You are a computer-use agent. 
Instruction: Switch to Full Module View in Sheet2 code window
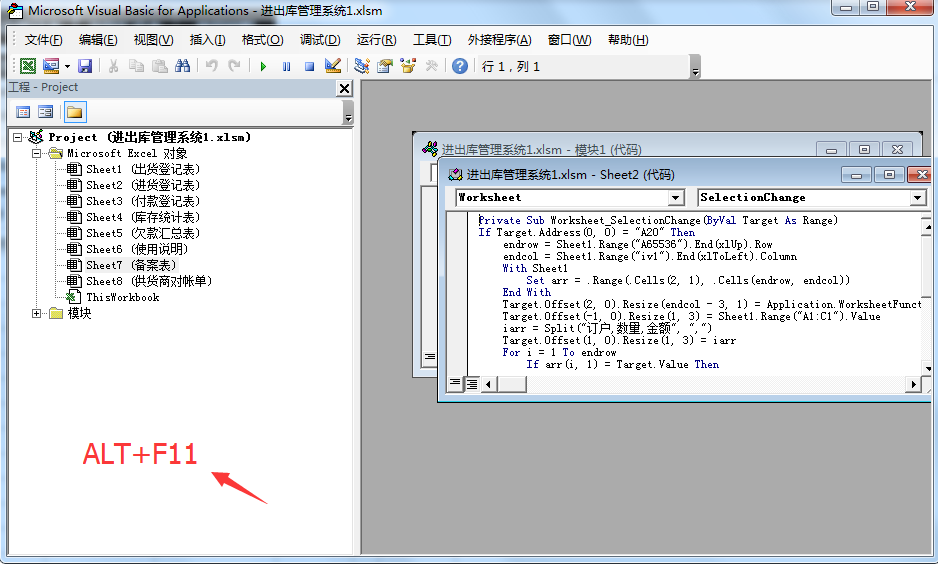(471, 383)
